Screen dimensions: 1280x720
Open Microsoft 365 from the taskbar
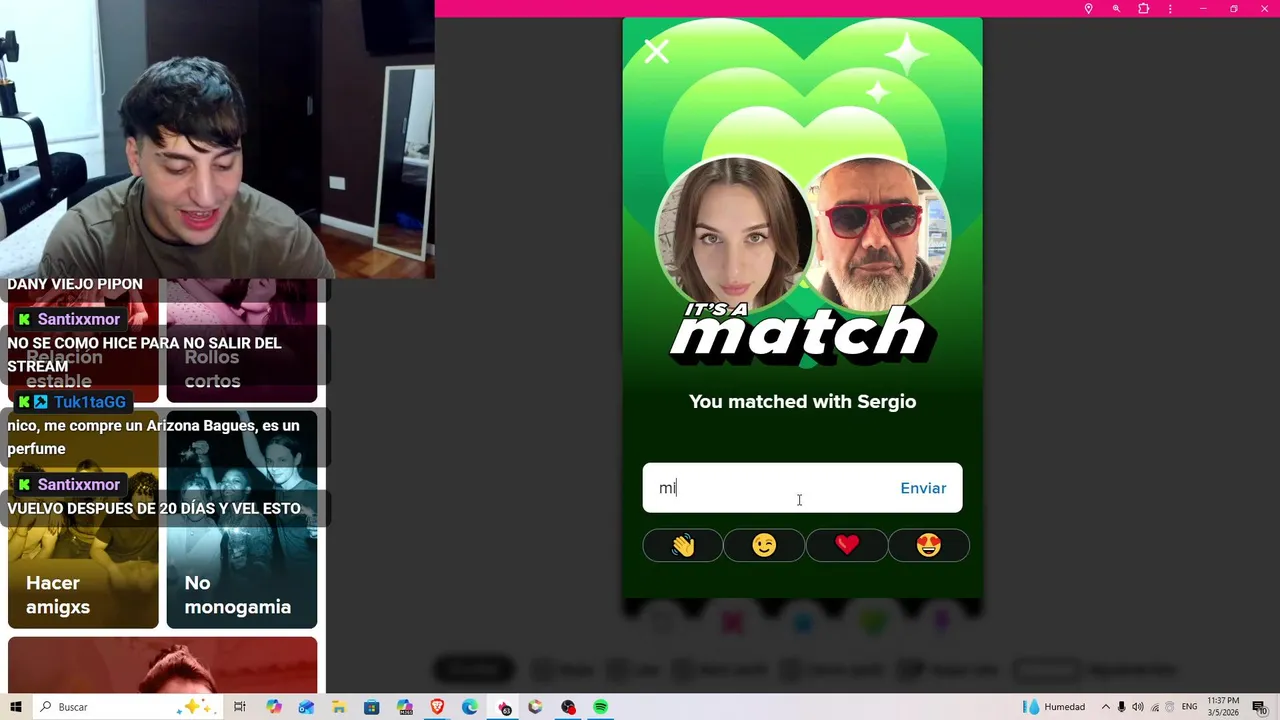tap(404, 707)
